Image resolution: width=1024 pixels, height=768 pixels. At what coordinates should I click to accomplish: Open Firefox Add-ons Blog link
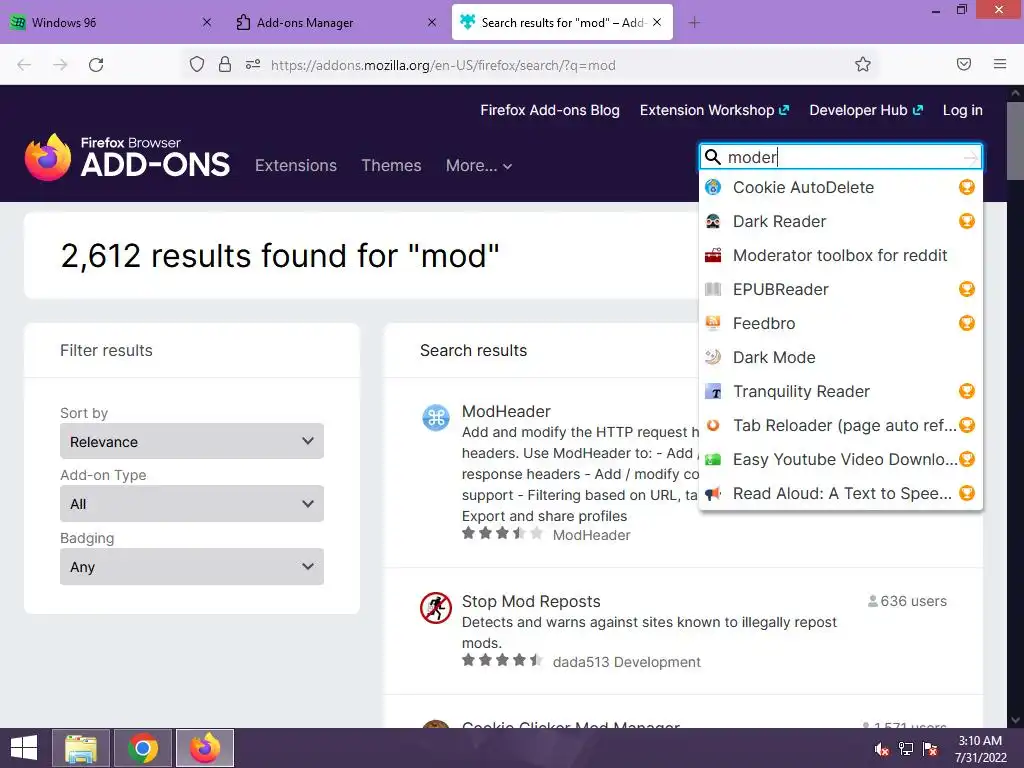pos(550,110)
